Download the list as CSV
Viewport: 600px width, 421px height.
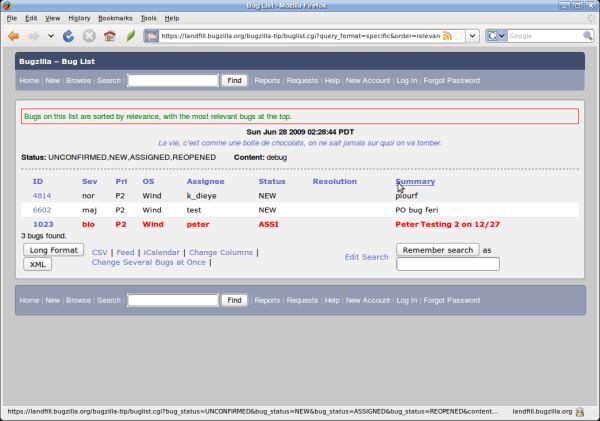click(99, 253)
